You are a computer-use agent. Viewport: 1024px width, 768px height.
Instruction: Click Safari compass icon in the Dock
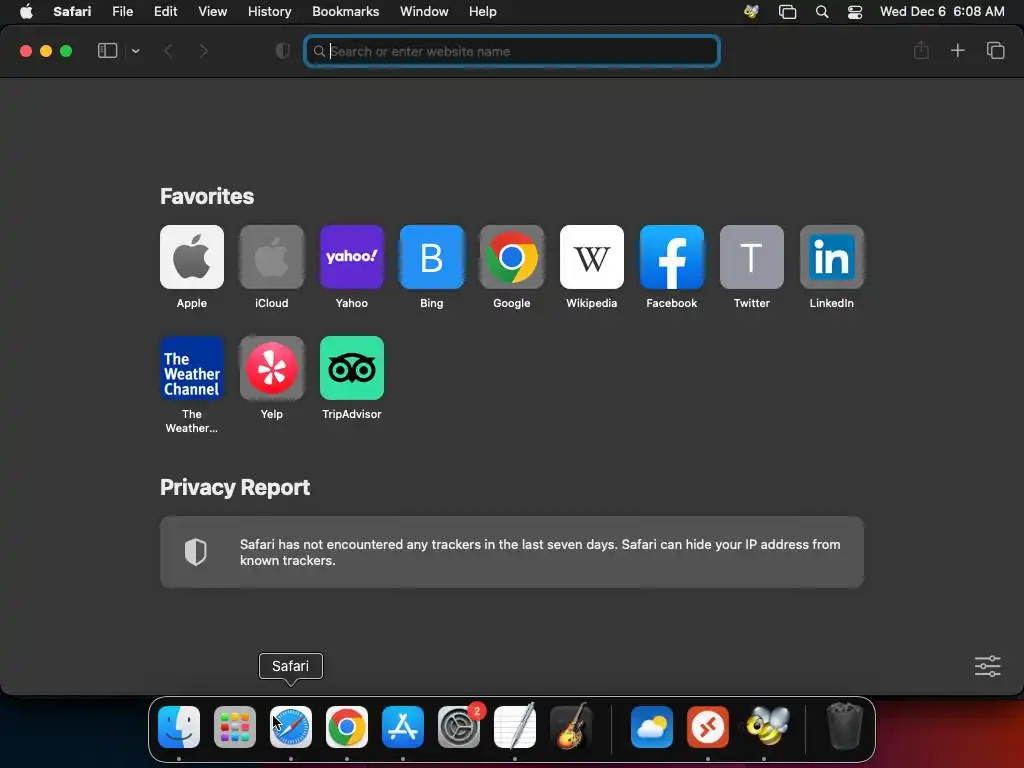(291, 727)
